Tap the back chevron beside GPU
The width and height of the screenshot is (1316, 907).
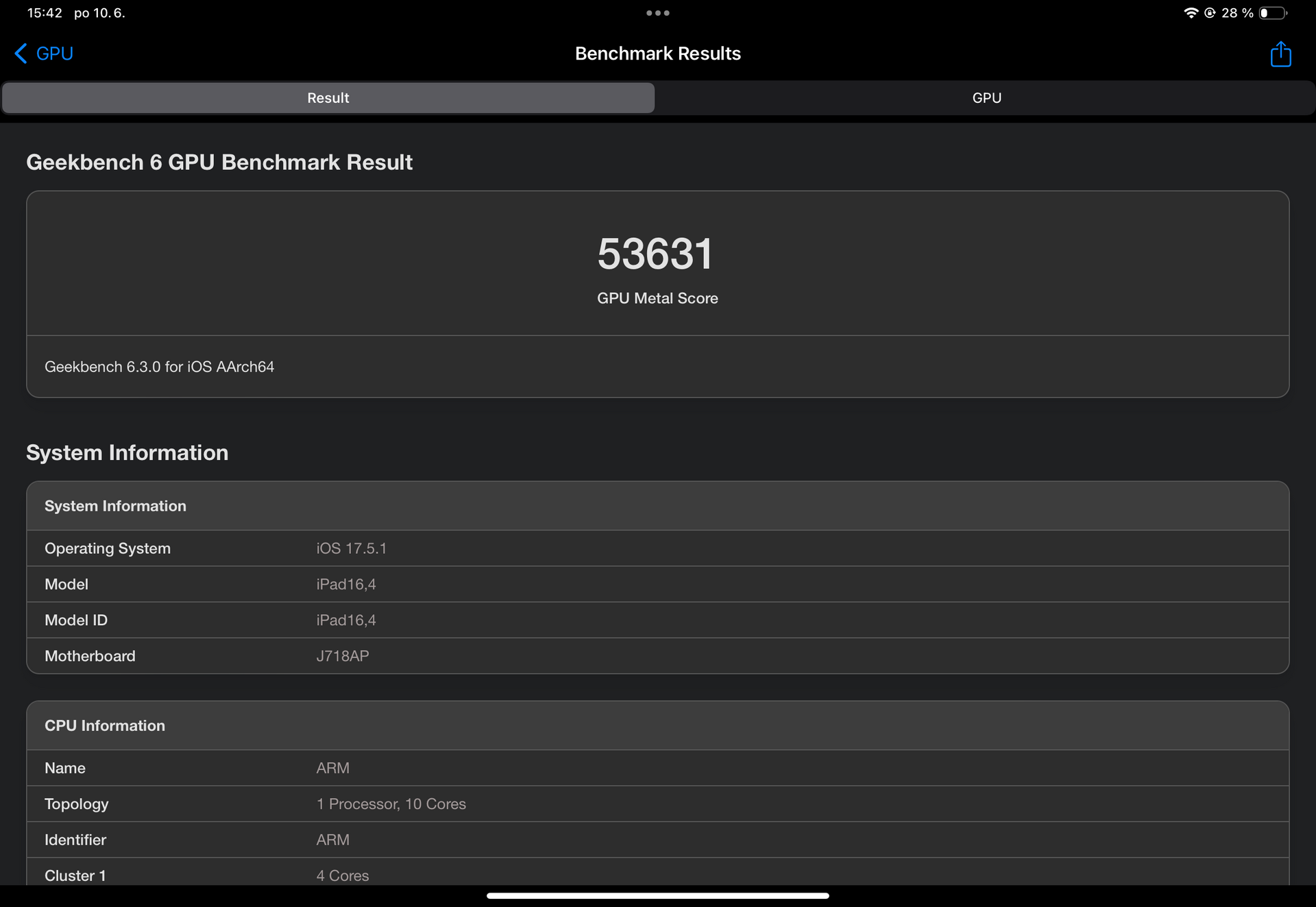tap(21, 53)
